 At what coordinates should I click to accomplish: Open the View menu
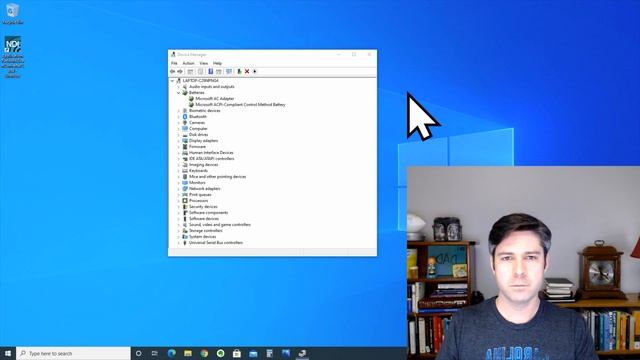[204, 63]
